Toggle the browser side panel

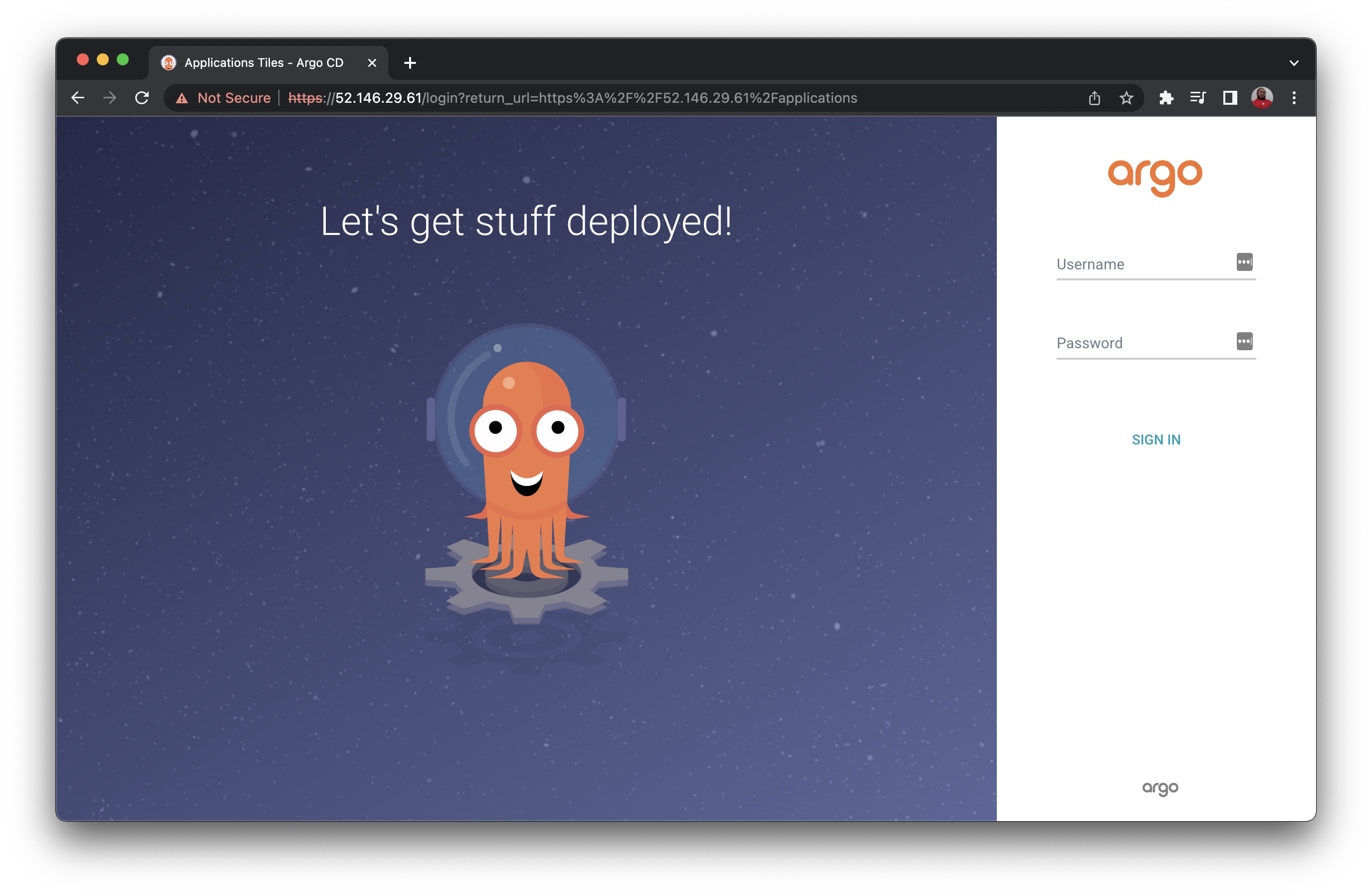point(1230,98)
